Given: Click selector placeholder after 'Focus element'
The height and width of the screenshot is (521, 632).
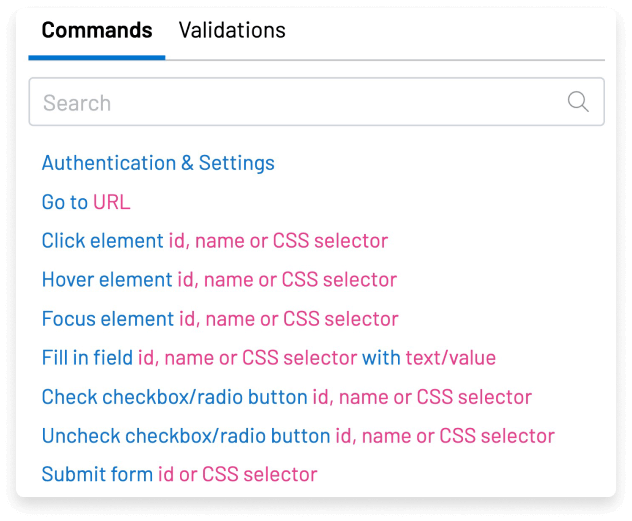Looking at the screenshot, I should pos(288,319).
